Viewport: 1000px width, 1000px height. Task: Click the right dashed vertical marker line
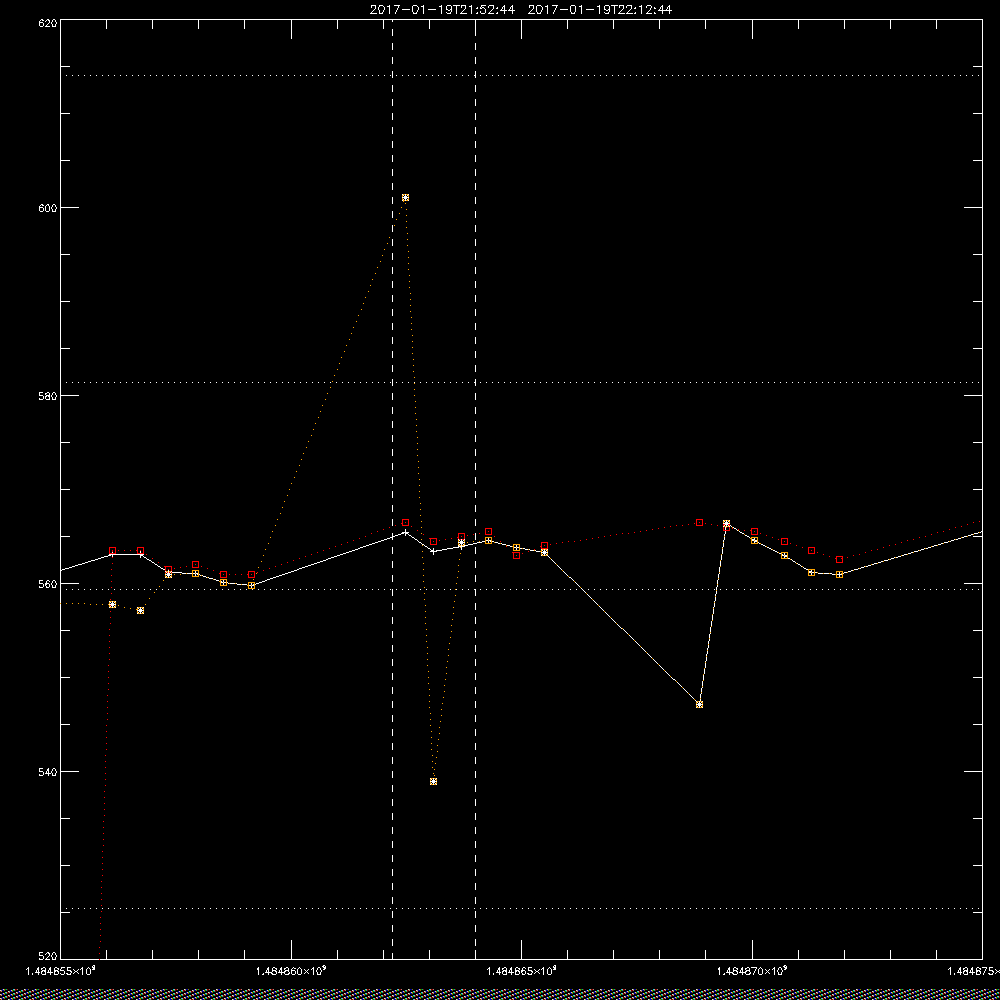click(476, 488)
